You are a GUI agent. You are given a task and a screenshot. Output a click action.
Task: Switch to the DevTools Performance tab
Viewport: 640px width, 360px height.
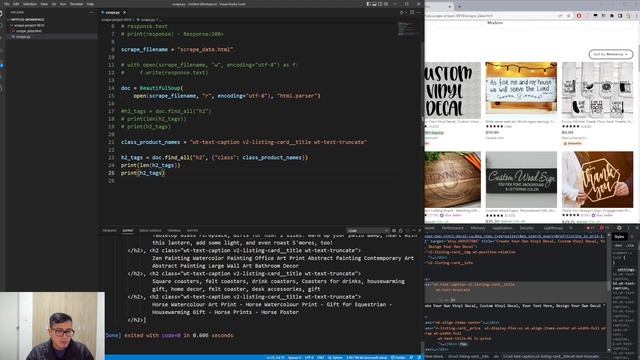coord(452,228)
